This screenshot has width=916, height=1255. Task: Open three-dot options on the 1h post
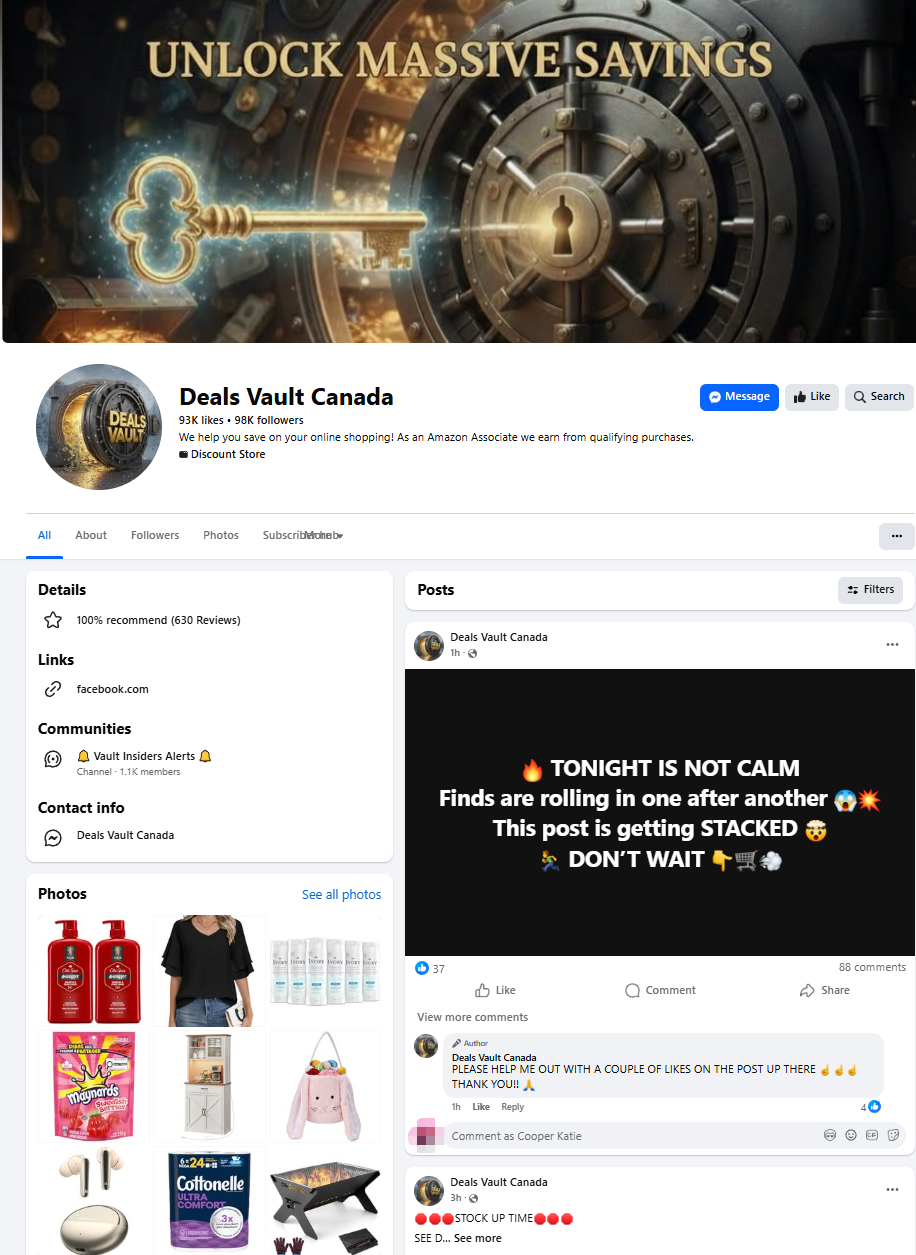click(892, 645)
